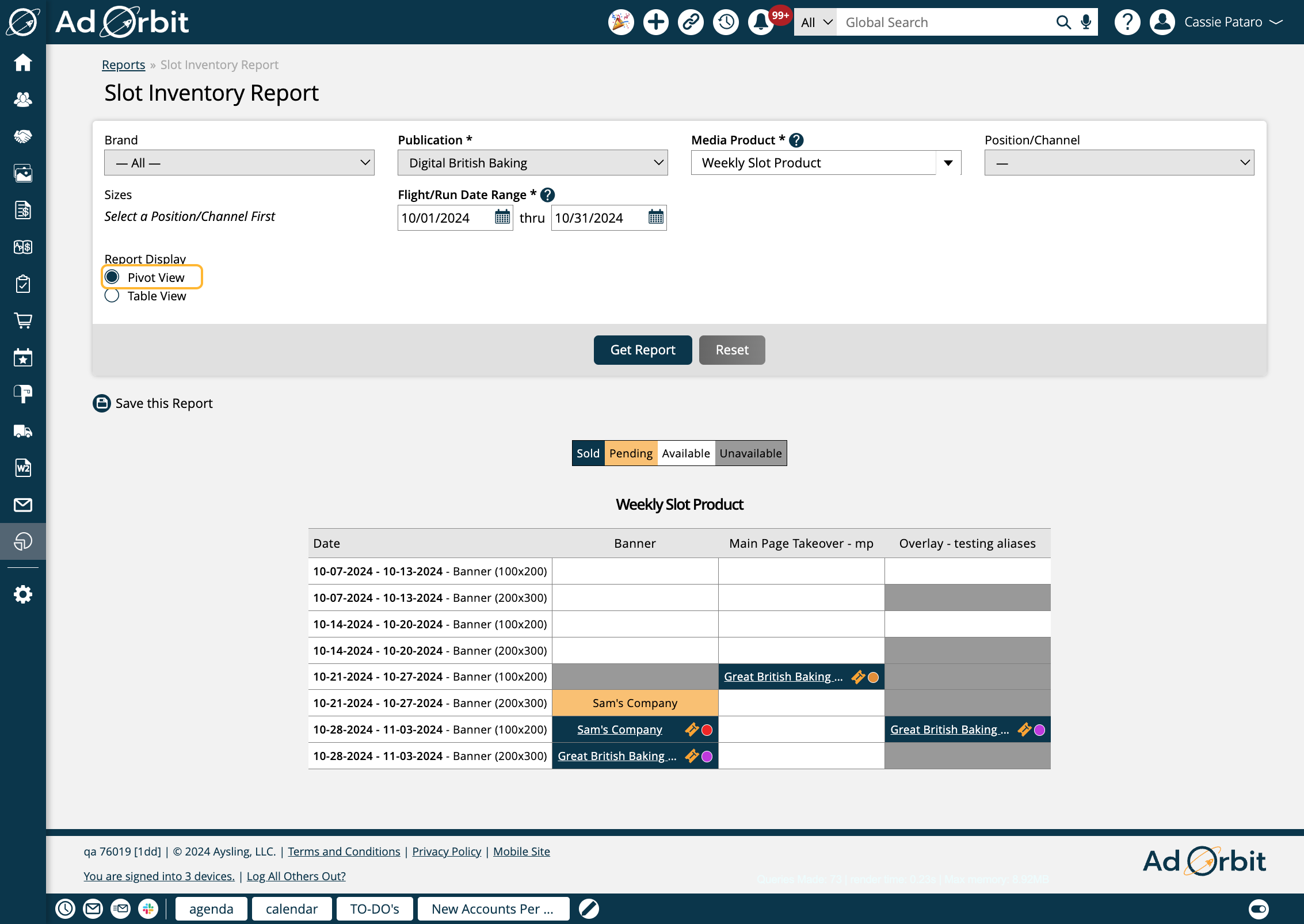Open the star calendar events icon in sidebar
The height and width of the screenshot is (924, 1304).
[23, 357]
